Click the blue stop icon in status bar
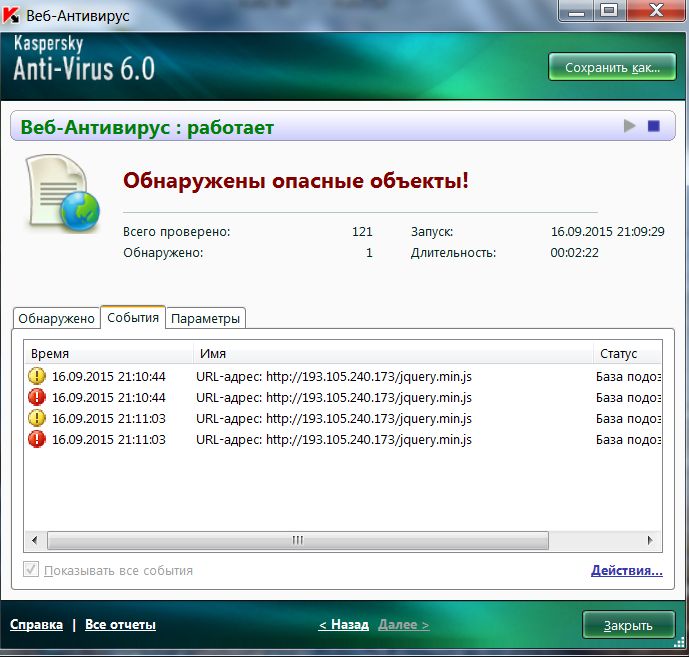Screen dimensions: 689x657 654,126
